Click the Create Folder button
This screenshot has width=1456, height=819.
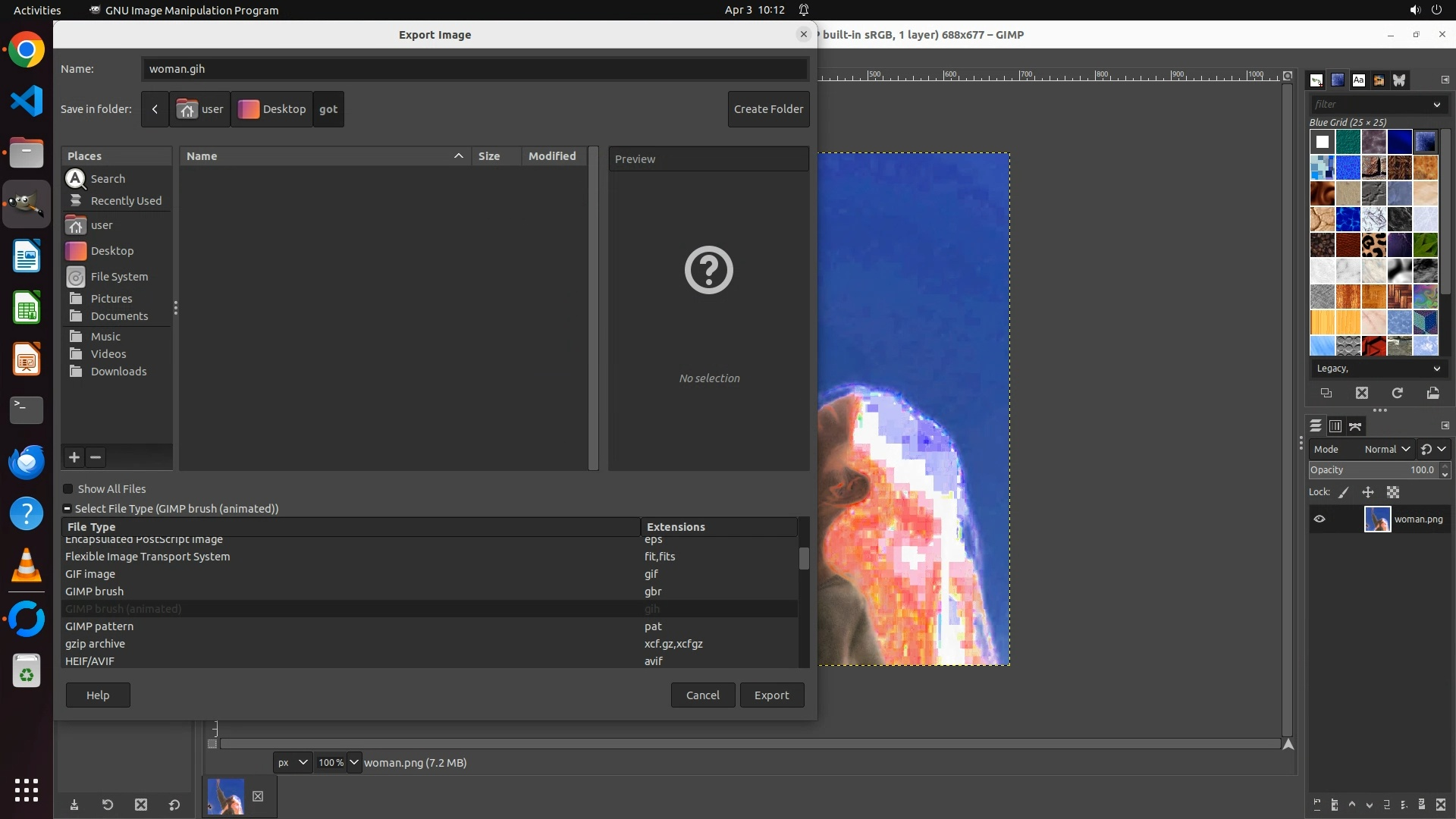[768, 109]
